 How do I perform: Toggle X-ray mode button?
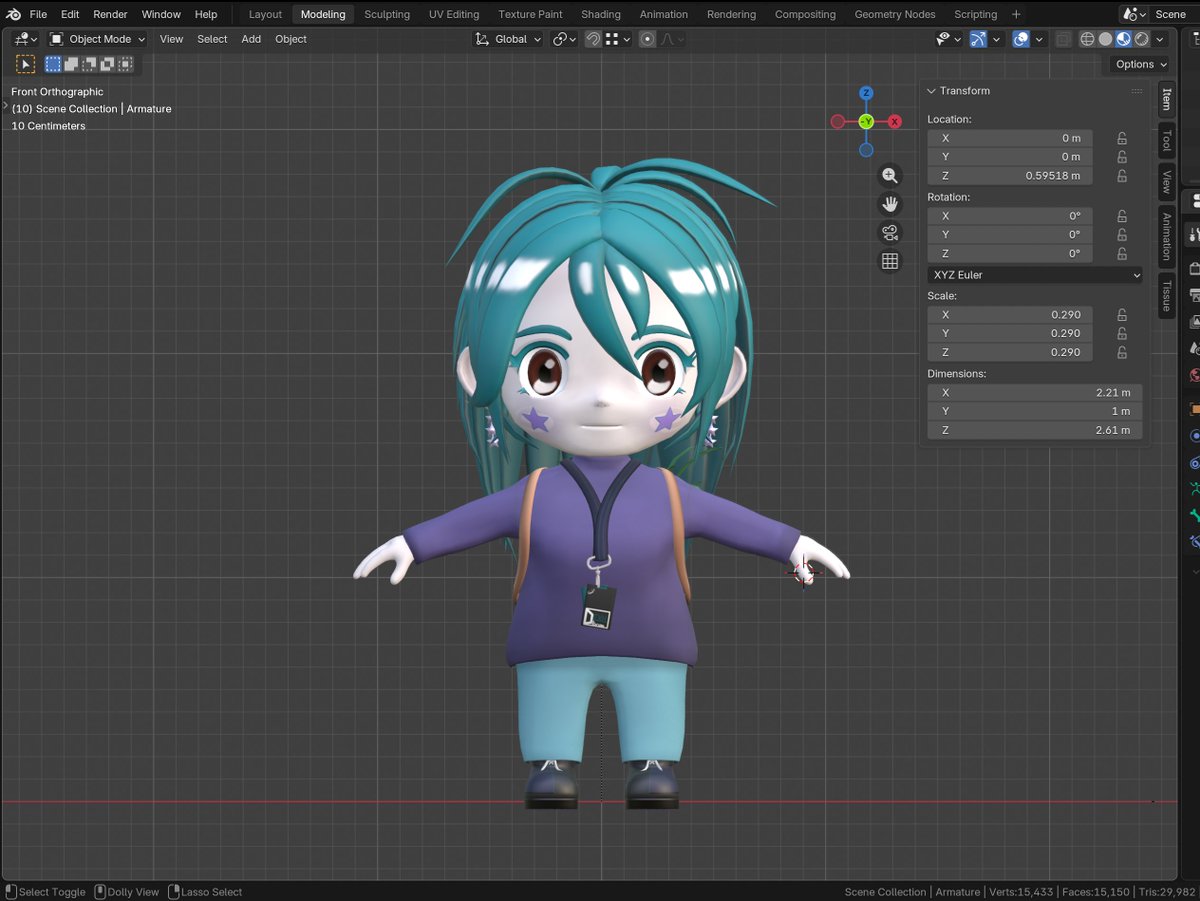tap(1063, 39)
